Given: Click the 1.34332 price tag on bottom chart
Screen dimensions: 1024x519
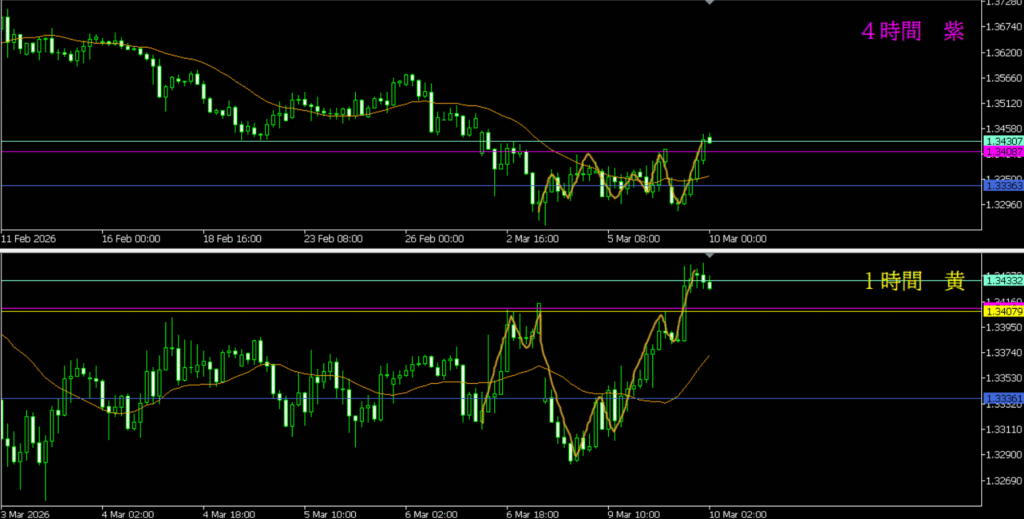Looking at the screenshot, I should [1003, 281].
